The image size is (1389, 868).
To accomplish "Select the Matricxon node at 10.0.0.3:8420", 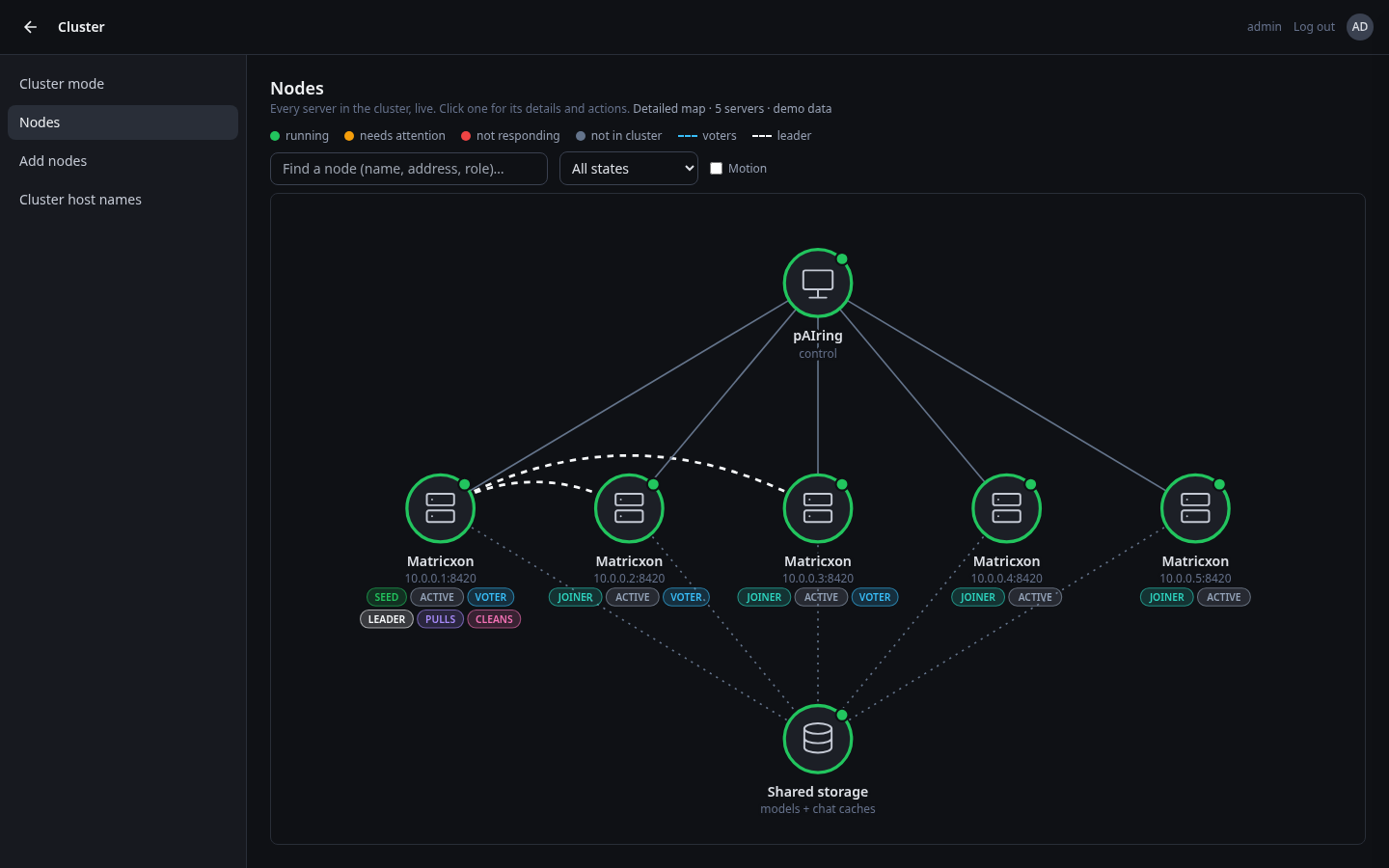I will (818, 508).
